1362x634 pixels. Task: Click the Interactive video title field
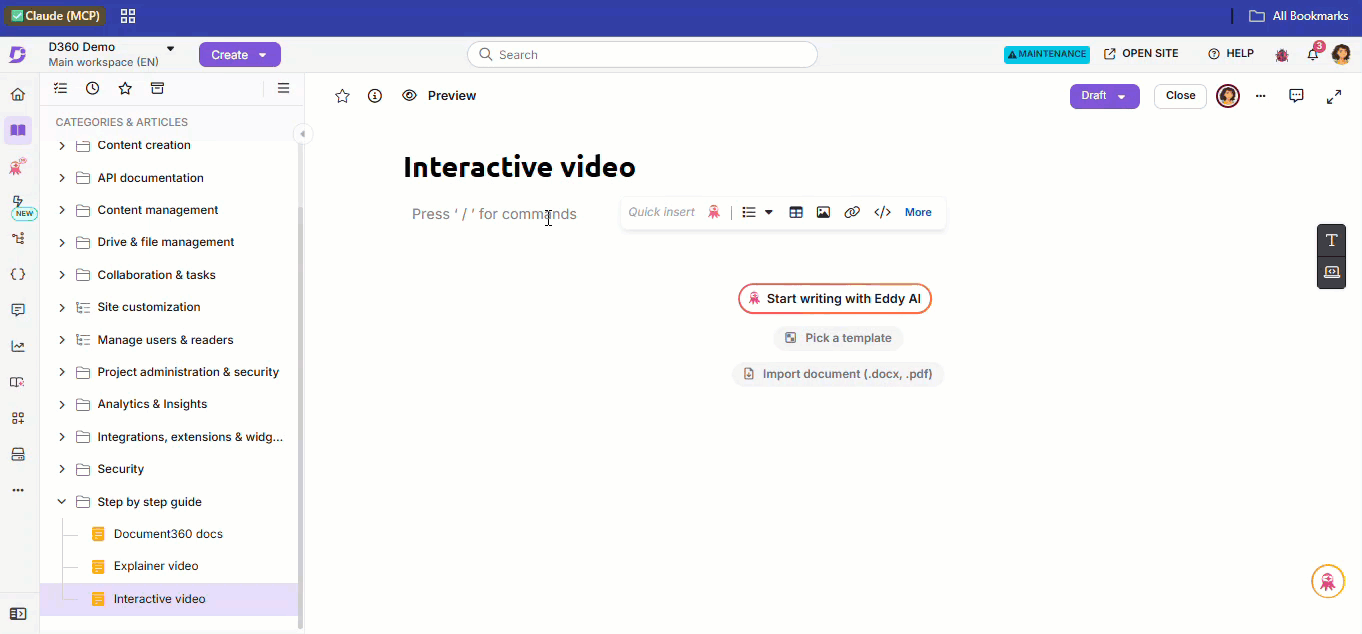click(x=519, y=167)
